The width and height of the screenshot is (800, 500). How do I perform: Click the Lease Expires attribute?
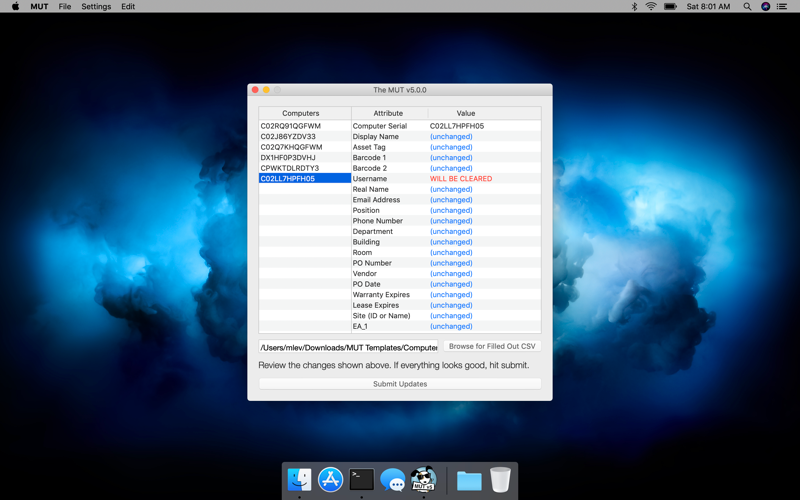click(x=376, y=305)
